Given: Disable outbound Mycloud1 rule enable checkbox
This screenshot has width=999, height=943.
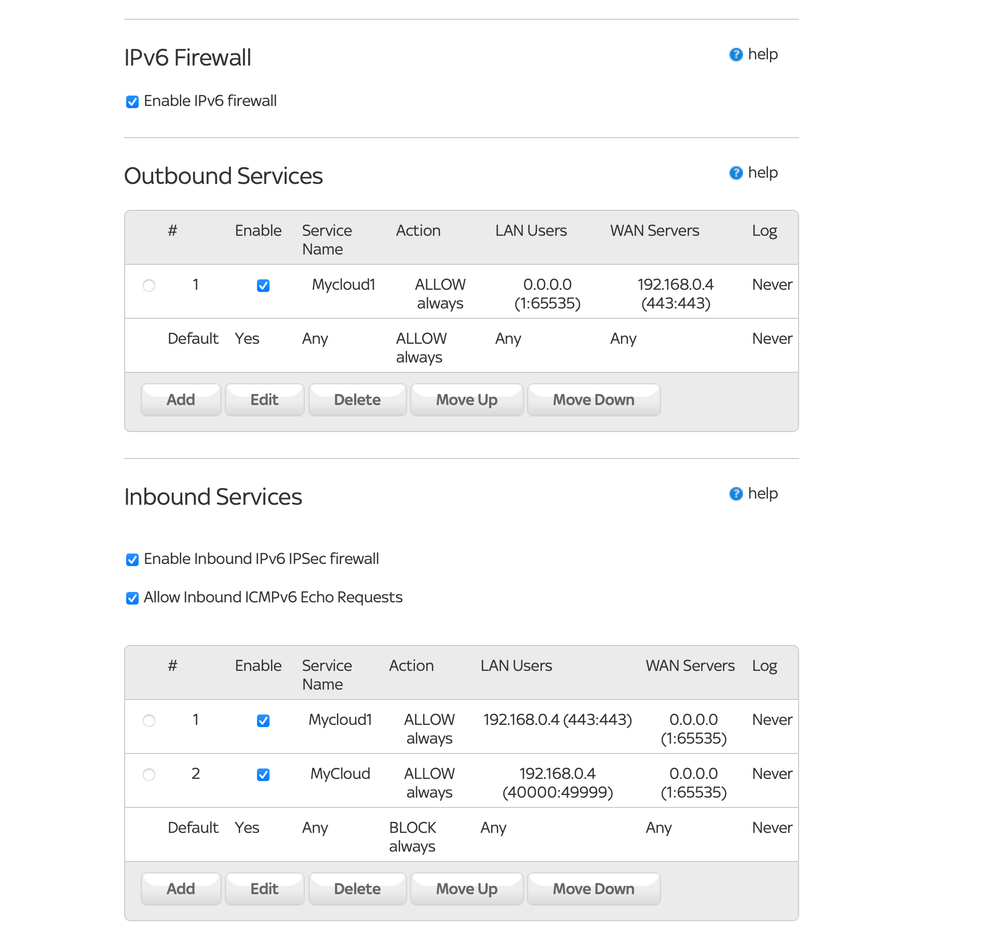Looking at the screenshot, I should tap(263, 286).
